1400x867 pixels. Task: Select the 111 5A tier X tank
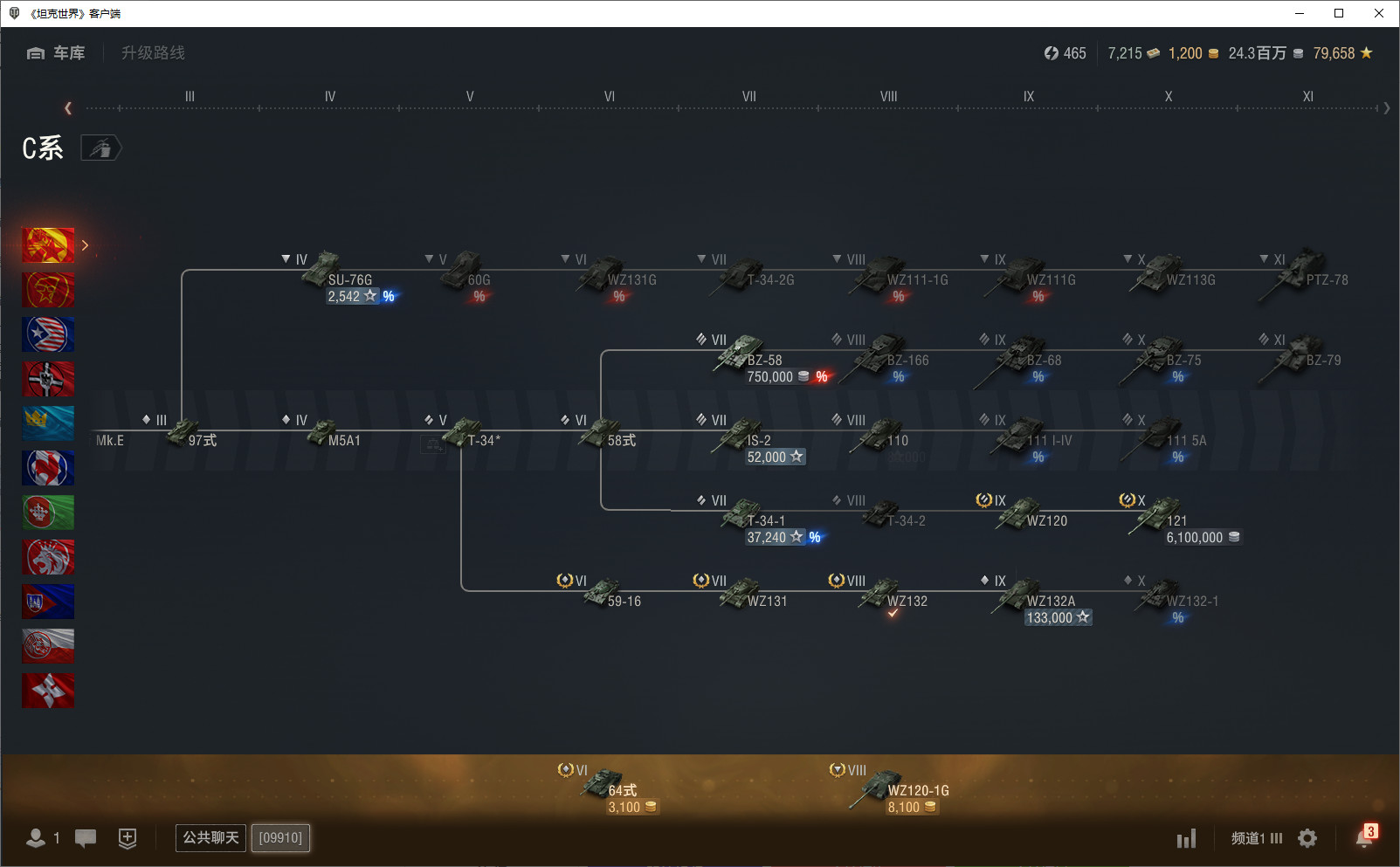point(1166,437)
